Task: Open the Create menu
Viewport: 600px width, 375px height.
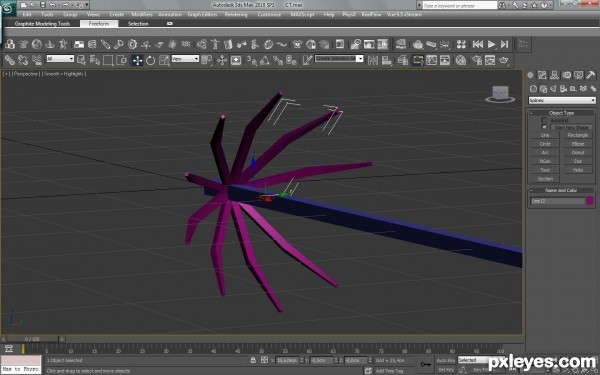Action: 116,15
